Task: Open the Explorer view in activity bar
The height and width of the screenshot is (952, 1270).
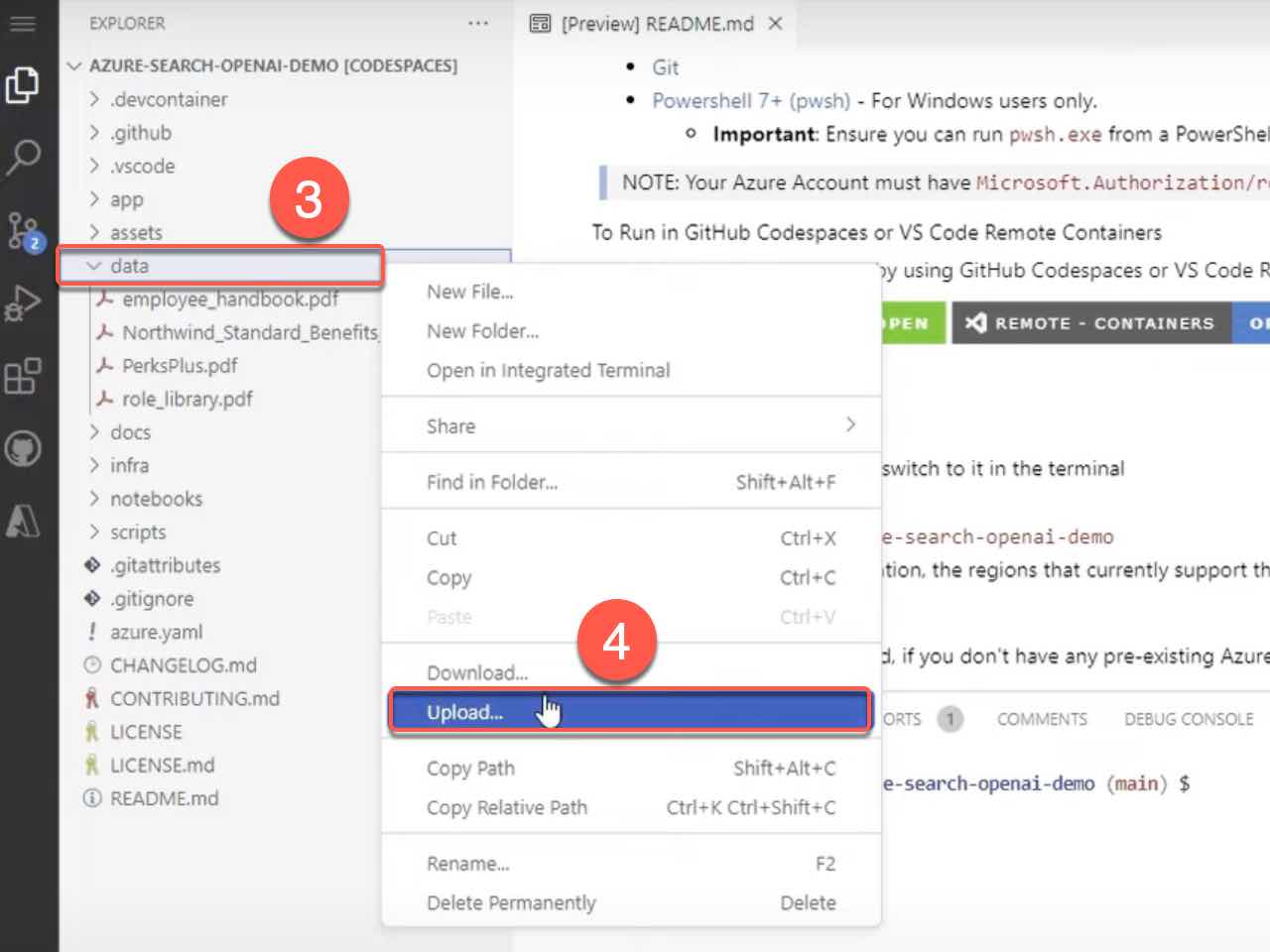Action: point(23,85)
